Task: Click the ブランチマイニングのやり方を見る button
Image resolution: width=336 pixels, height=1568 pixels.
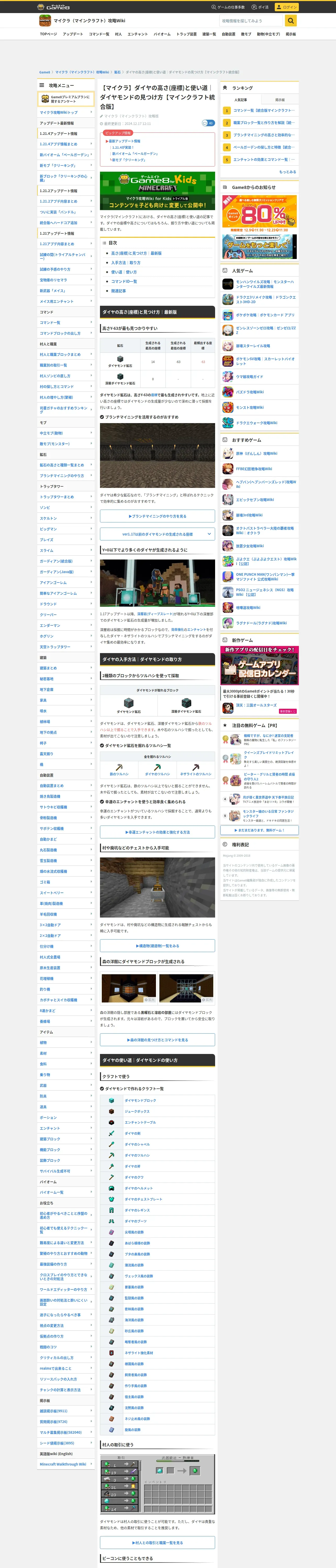Action: click(157, 516)
